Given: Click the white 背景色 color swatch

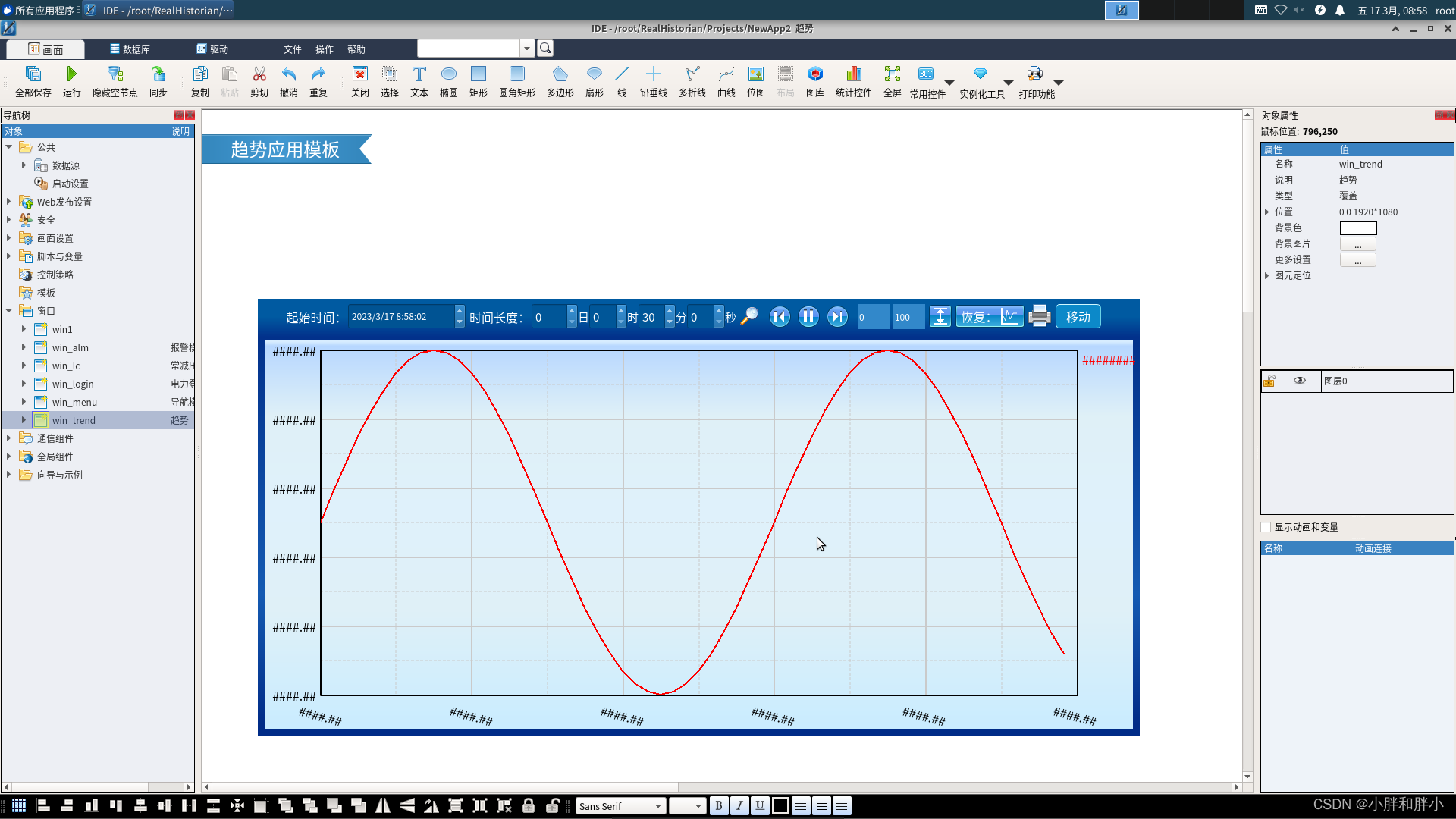Looking at the screenshot, I should point(1357,228).
